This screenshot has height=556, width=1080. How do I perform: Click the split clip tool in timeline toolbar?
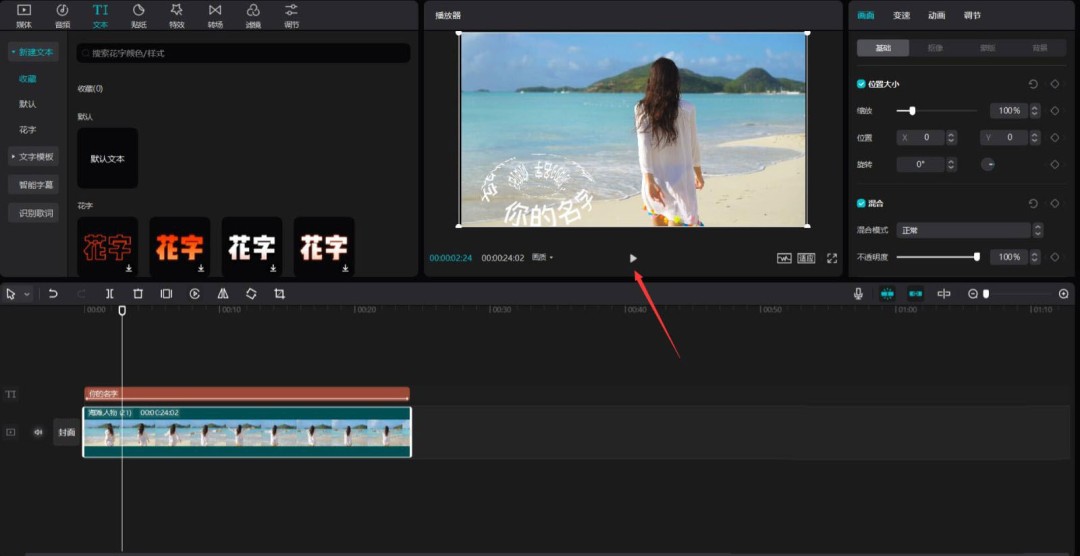[x=110, y=294]
